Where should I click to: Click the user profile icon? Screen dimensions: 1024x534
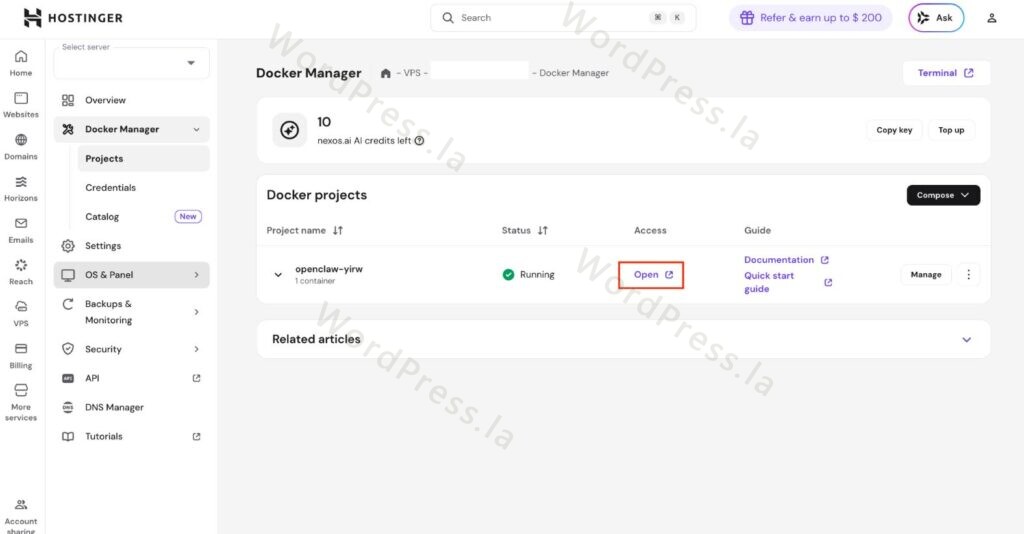coord(991,18)
